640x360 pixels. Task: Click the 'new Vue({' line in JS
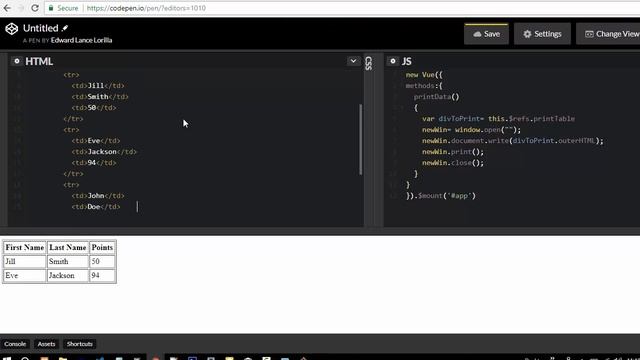pyautogui.click(x=424, y=75)
